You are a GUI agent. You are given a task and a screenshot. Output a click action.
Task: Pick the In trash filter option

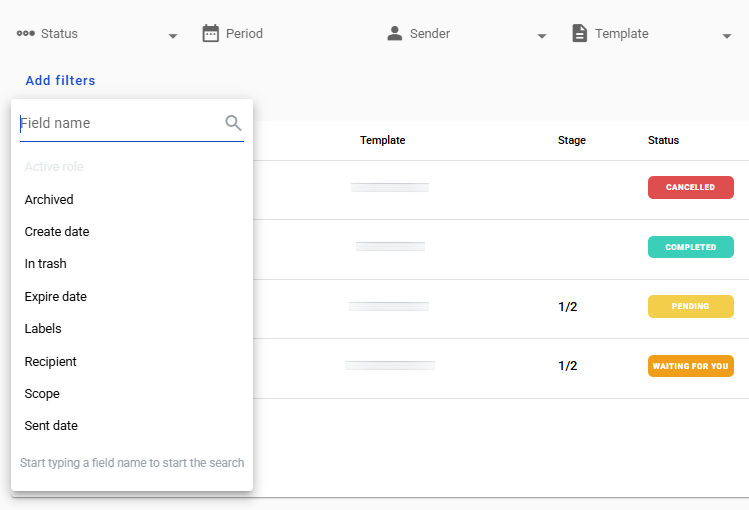coord(46,264)
